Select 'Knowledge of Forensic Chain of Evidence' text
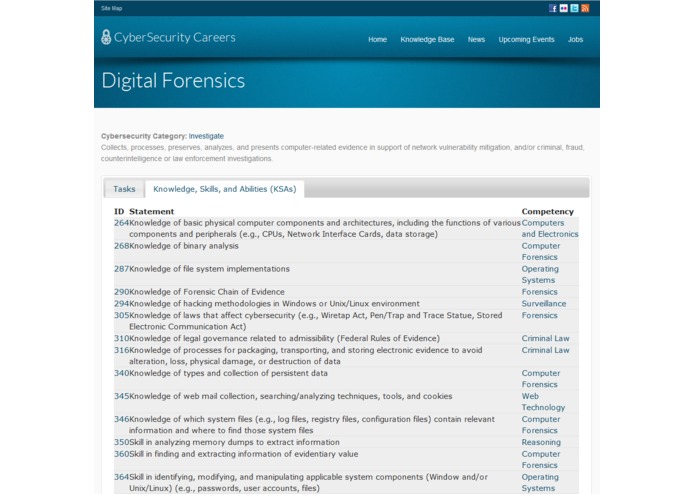 [207, 292]
